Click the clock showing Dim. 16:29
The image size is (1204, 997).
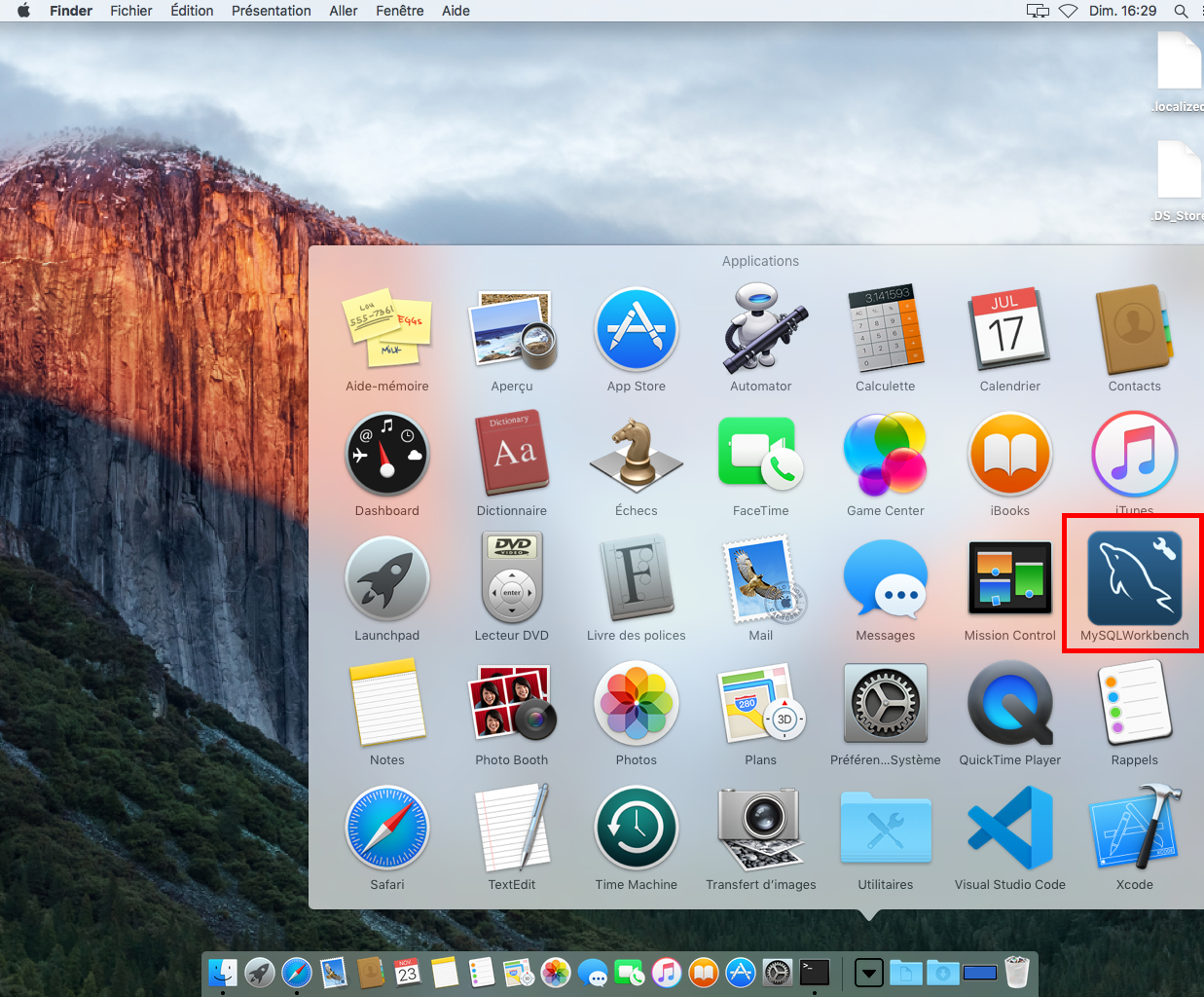point(1122,11)
